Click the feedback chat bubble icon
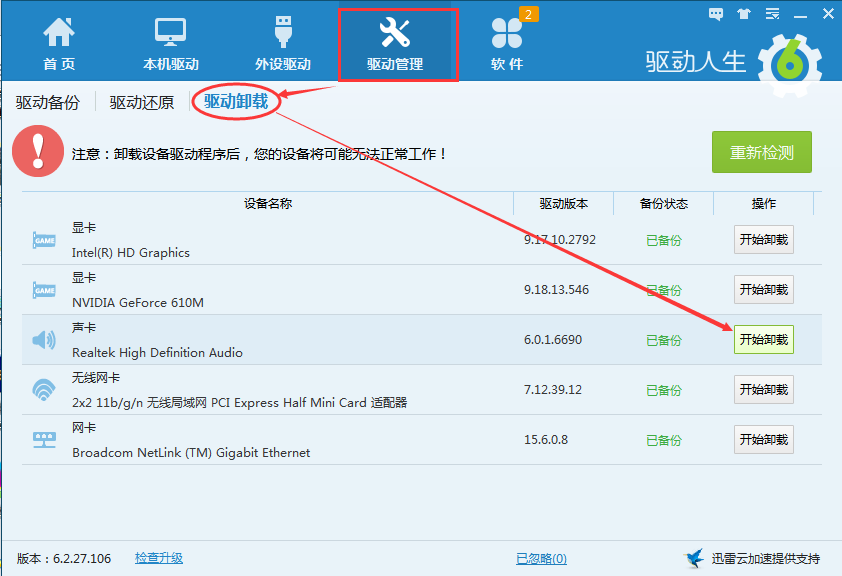 point(716,14)
